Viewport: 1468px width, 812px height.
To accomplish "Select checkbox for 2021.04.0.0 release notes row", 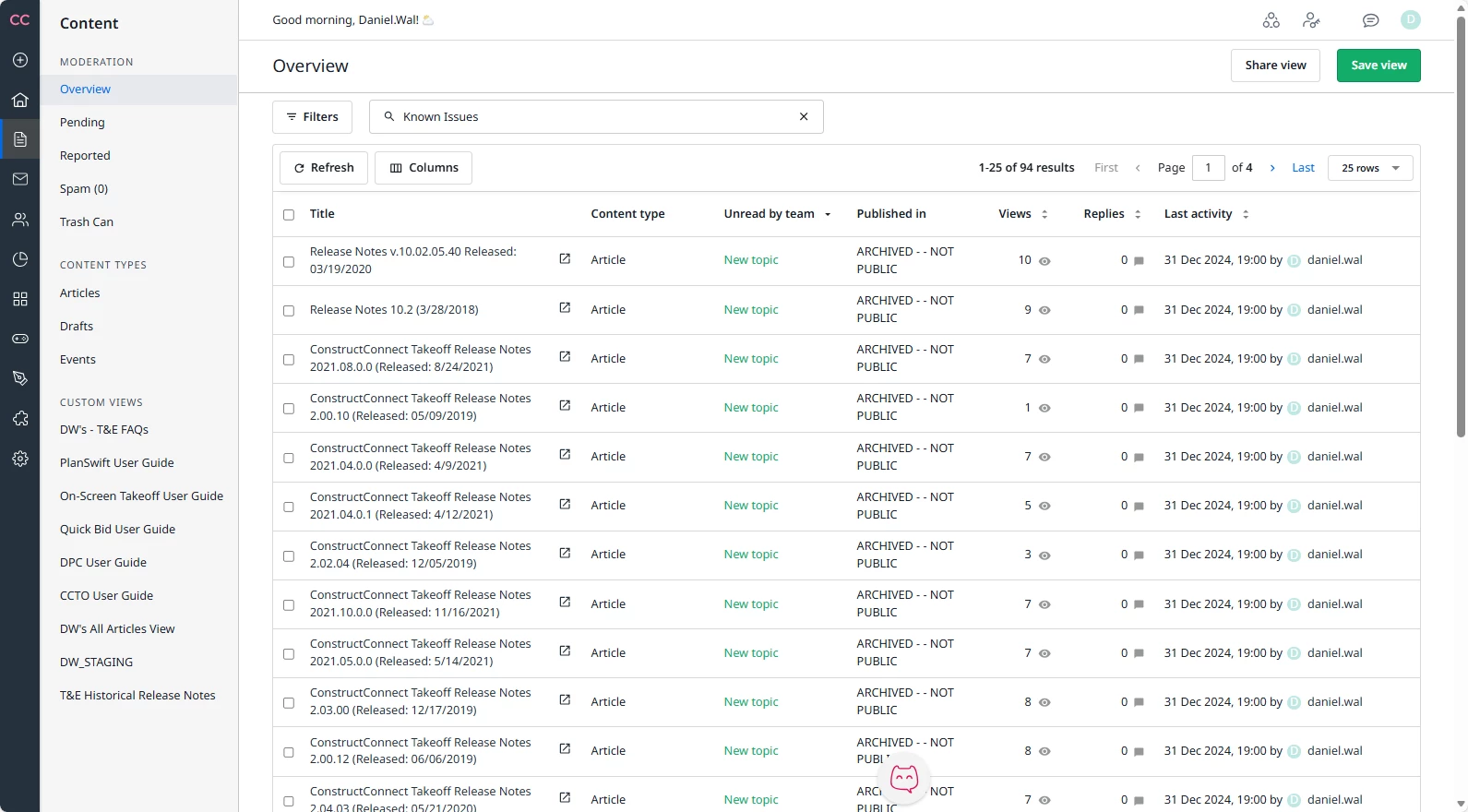I will tap(289, 458).
